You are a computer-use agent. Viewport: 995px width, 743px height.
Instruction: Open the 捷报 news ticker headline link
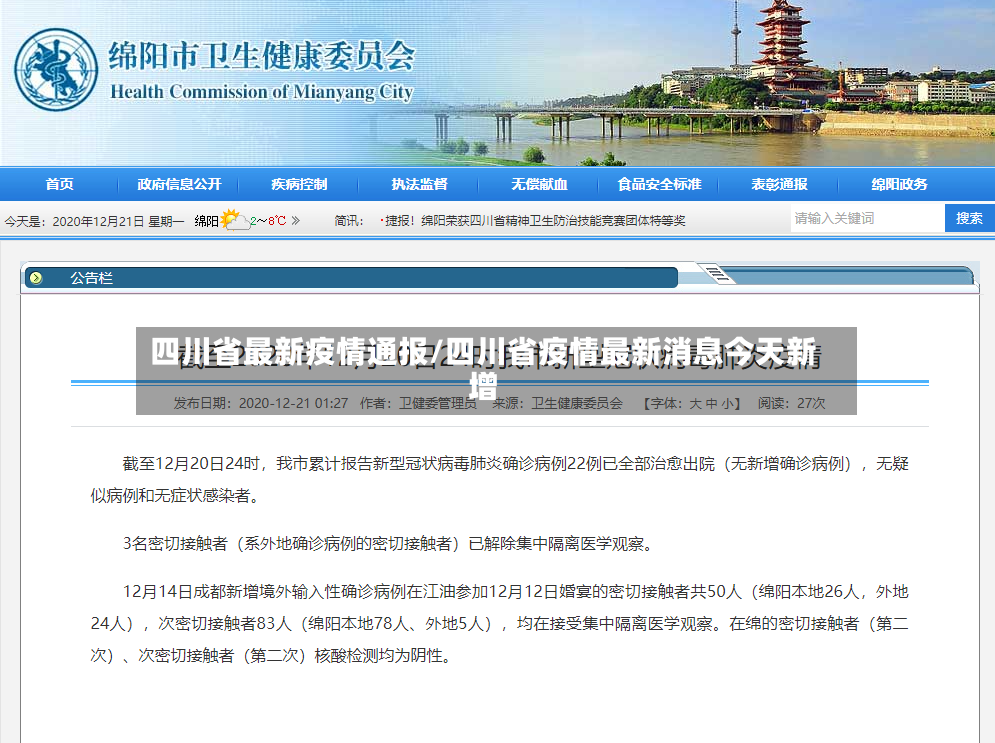535,221
